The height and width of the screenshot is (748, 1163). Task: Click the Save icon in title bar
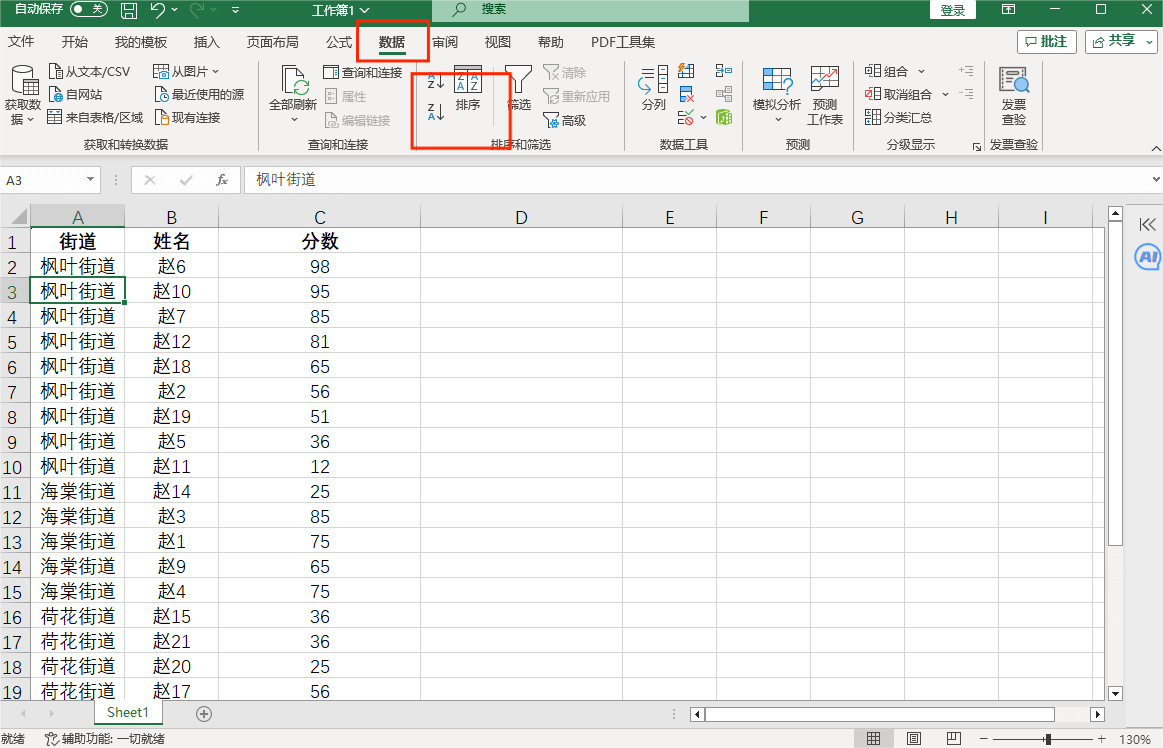(x=129, y=10)
